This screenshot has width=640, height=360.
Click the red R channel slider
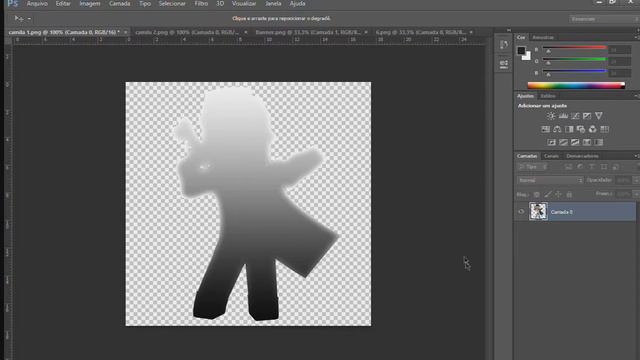[x=574, y=49]
